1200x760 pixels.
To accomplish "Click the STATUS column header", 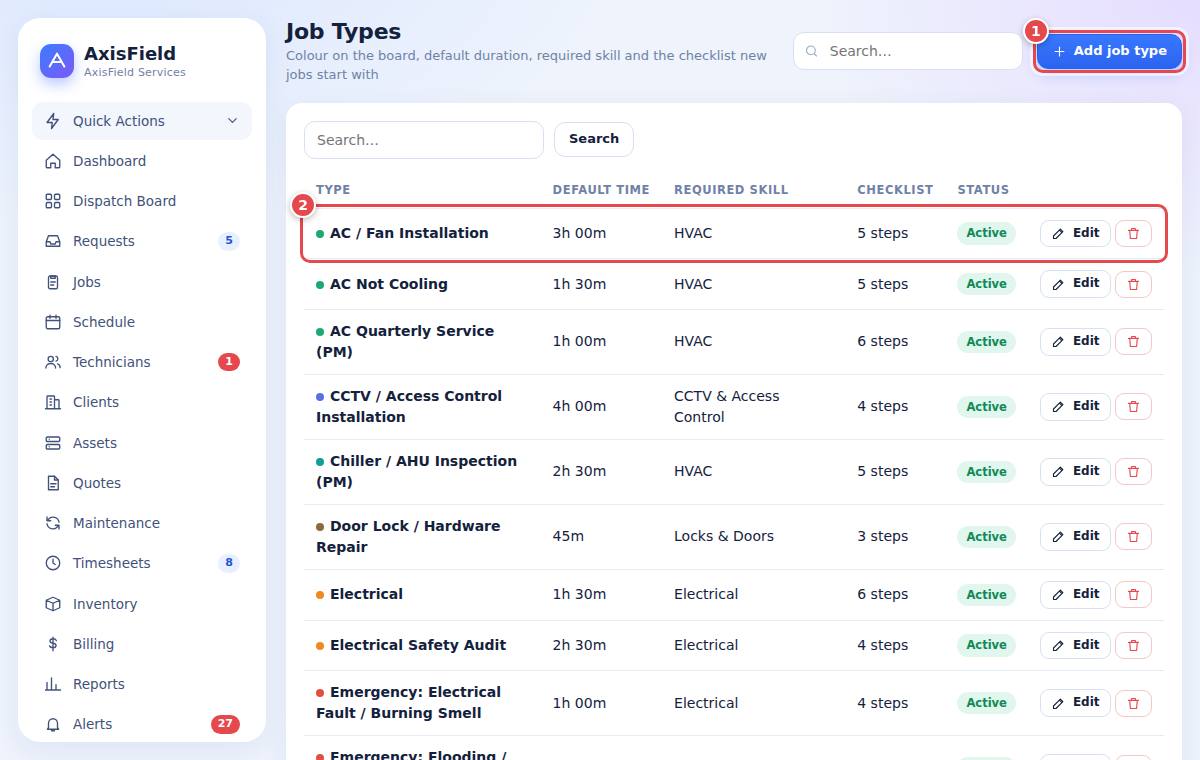I will tap(983, 189).
